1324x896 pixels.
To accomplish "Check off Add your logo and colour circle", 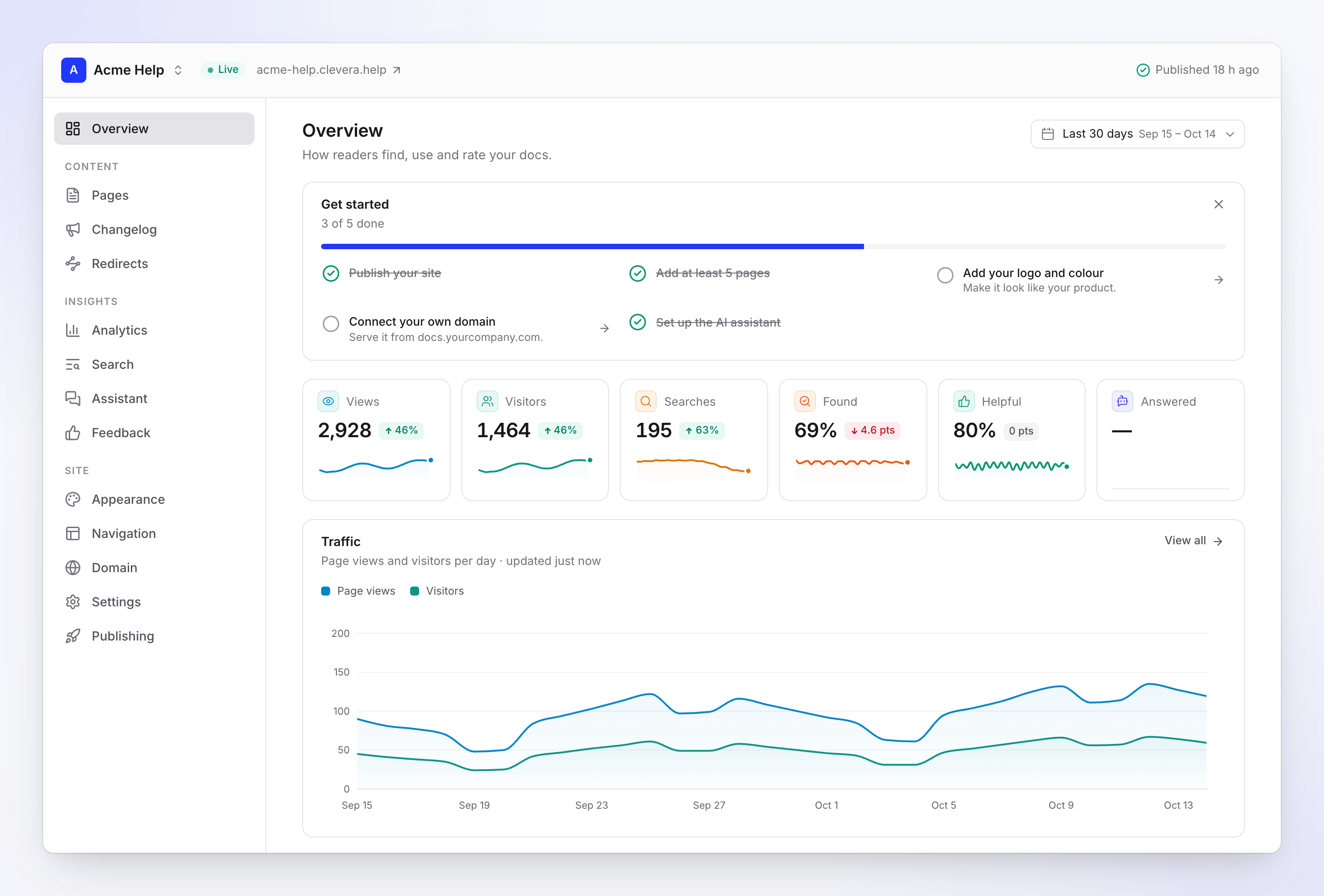I will click(945, 275).
